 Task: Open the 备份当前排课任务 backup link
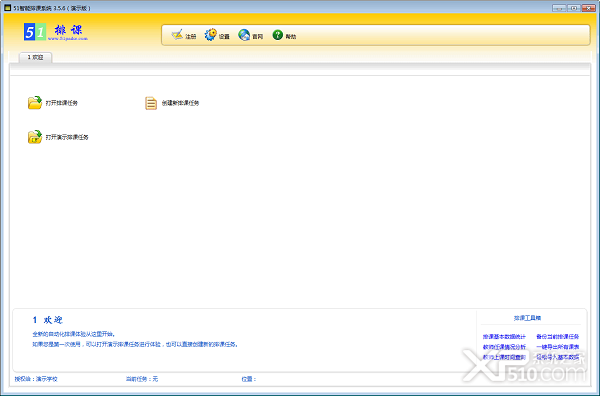click(558, 337)
